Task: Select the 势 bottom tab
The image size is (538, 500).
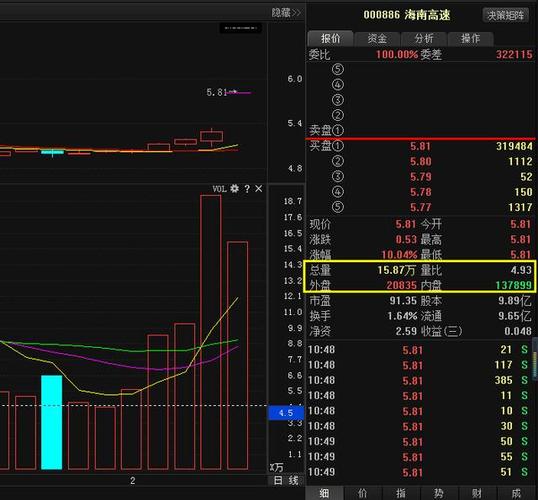Action: pyautogui.click(x=438, y=493)
